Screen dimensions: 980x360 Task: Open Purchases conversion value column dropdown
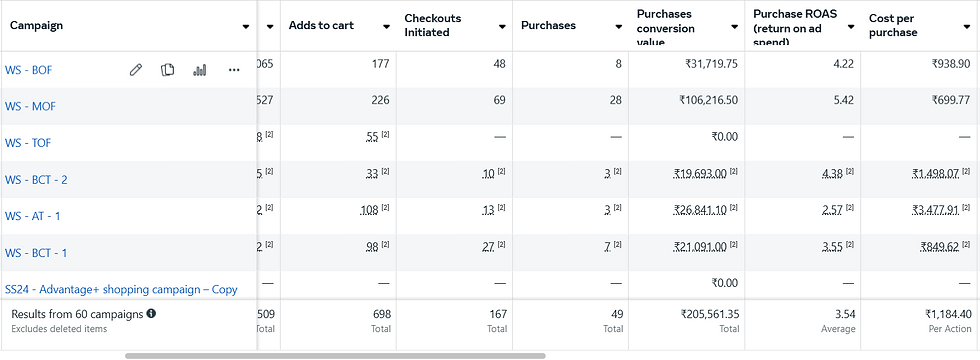[735, 26]
